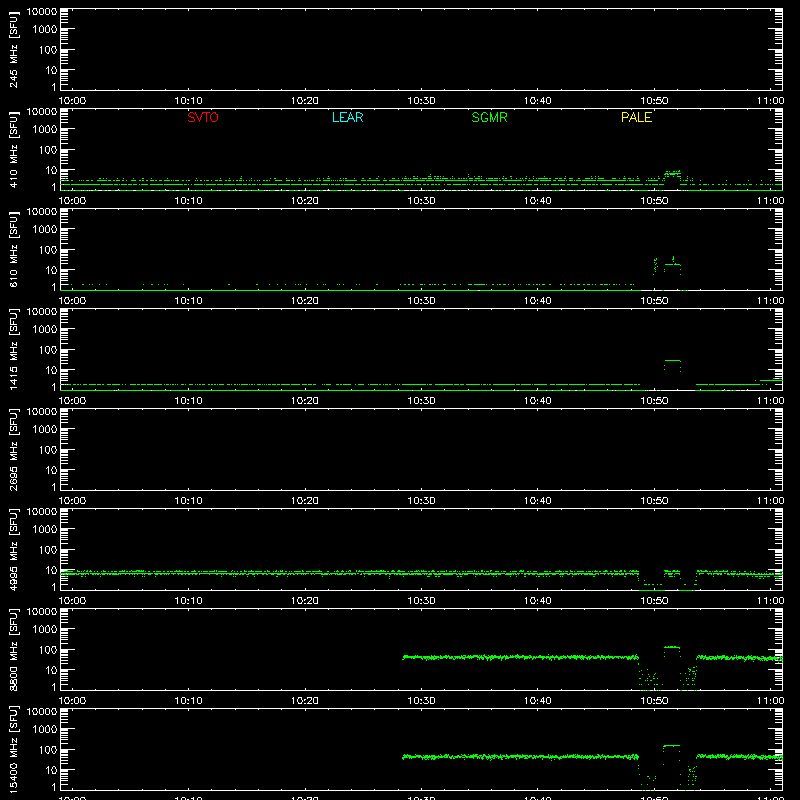The height and width of the screenshot is (800, 800).
Task: Click 10:00 tick below the 245 MHz panel
Action: (x=72, y=101)
